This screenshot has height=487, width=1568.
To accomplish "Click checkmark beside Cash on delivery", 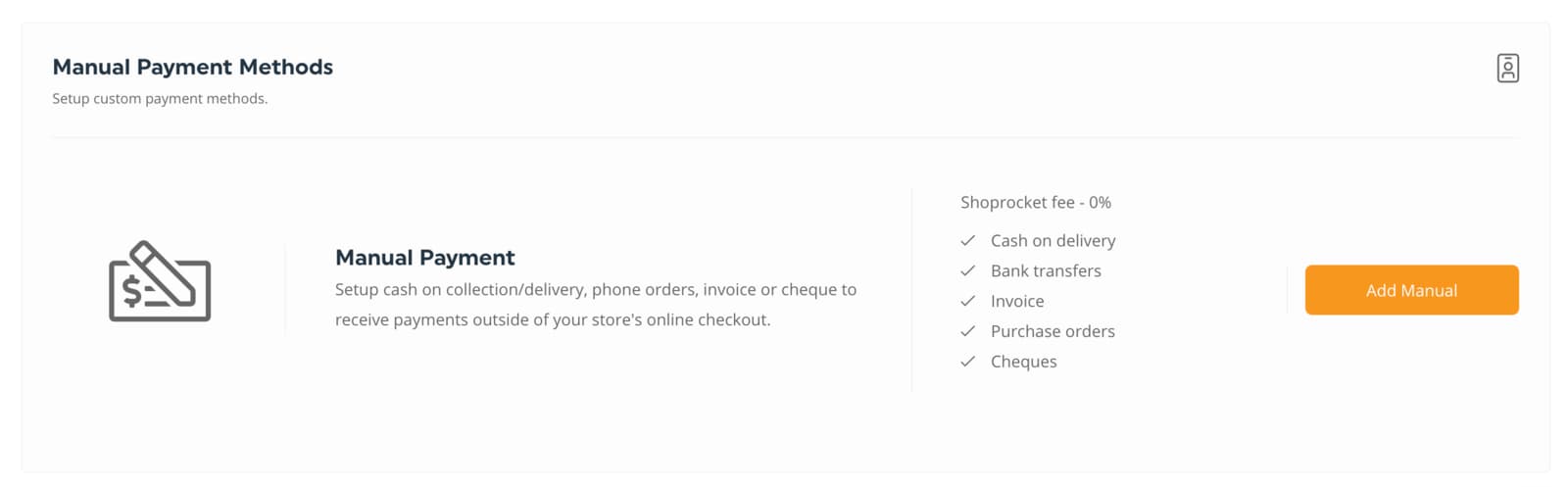I will click(968, 240).
